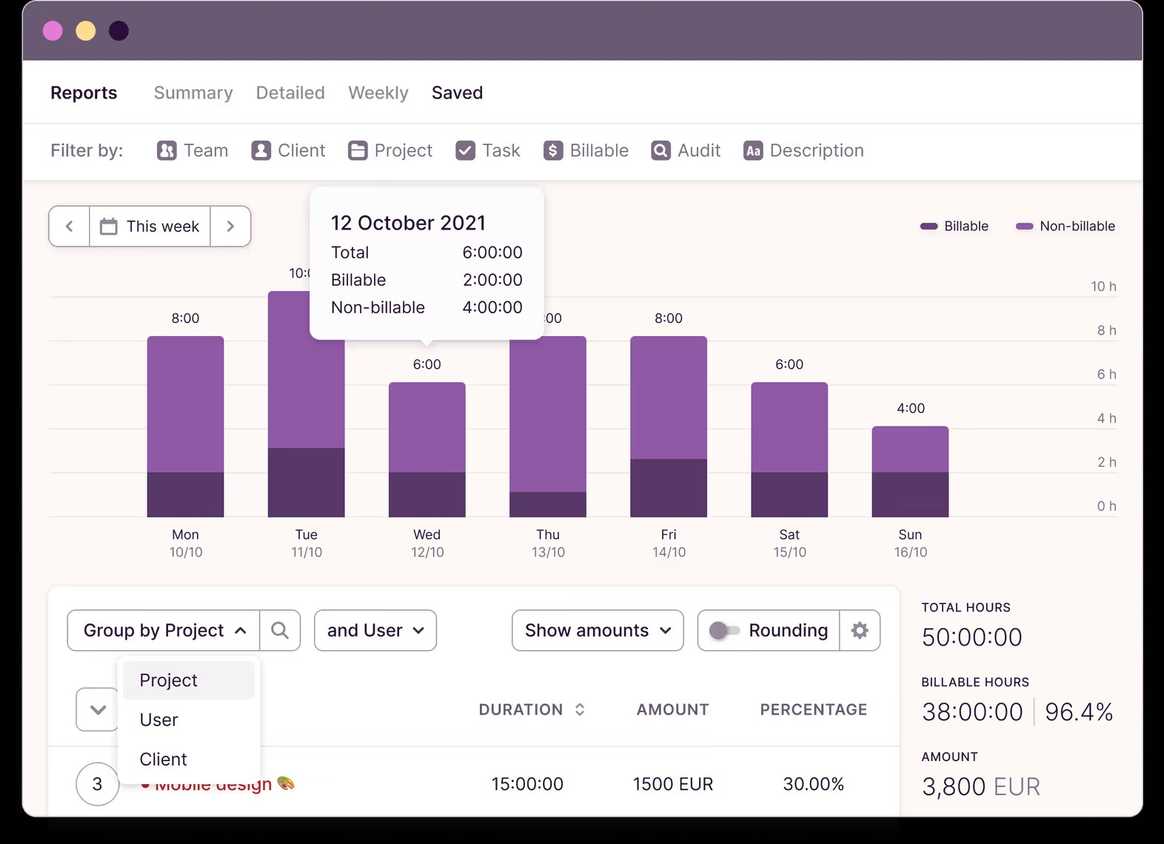Select User in the group-by menu
This screenshot has height=844, width=1164.
tap(189, 720)
